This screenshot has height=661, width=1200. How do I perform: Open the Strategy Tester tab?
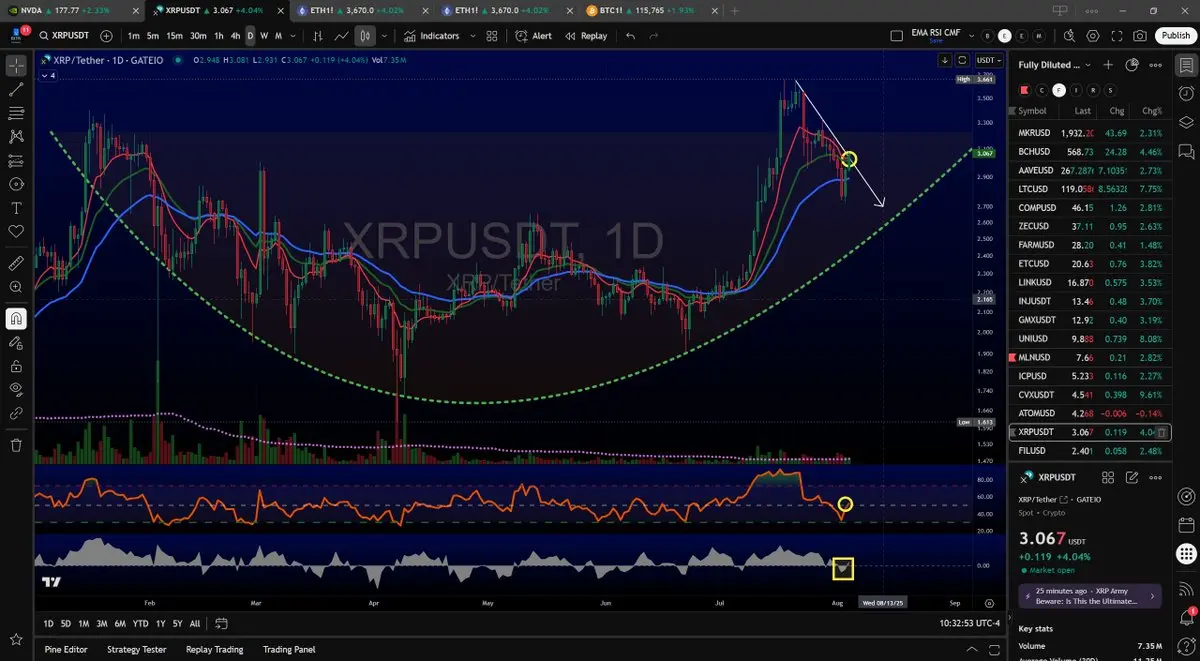point(137,649)
